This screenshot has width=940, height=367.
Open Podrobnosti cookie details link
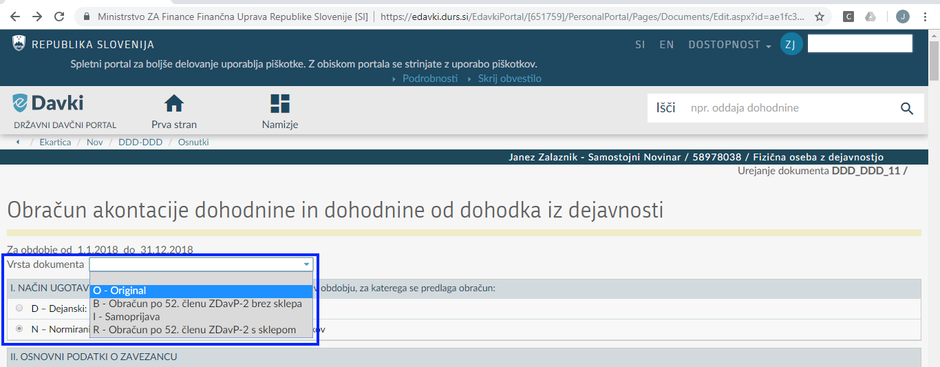[x=430, y=79]
